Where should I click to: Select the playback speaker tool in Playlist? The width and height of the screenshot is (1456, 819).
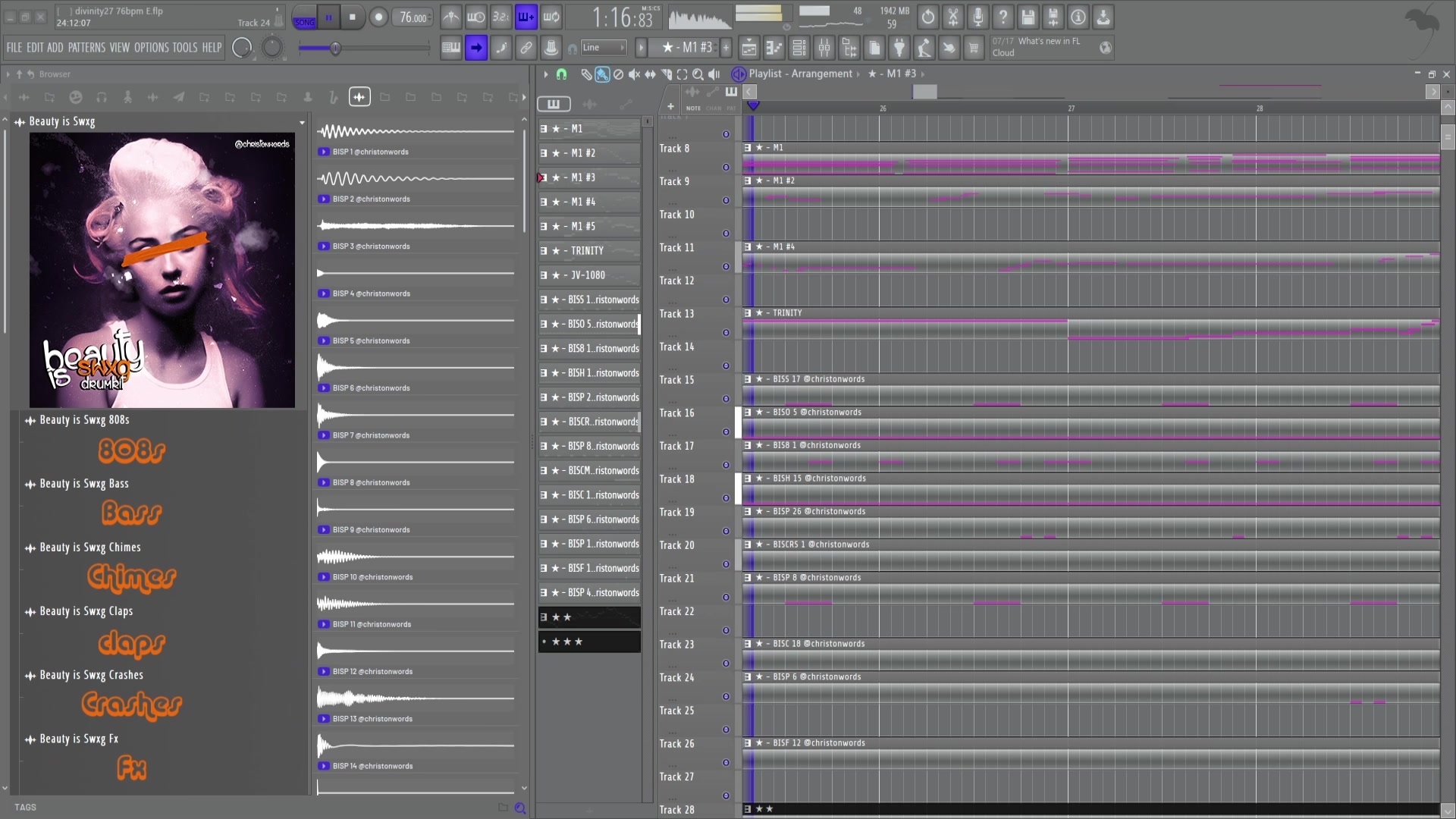click(x=714, y=74)
